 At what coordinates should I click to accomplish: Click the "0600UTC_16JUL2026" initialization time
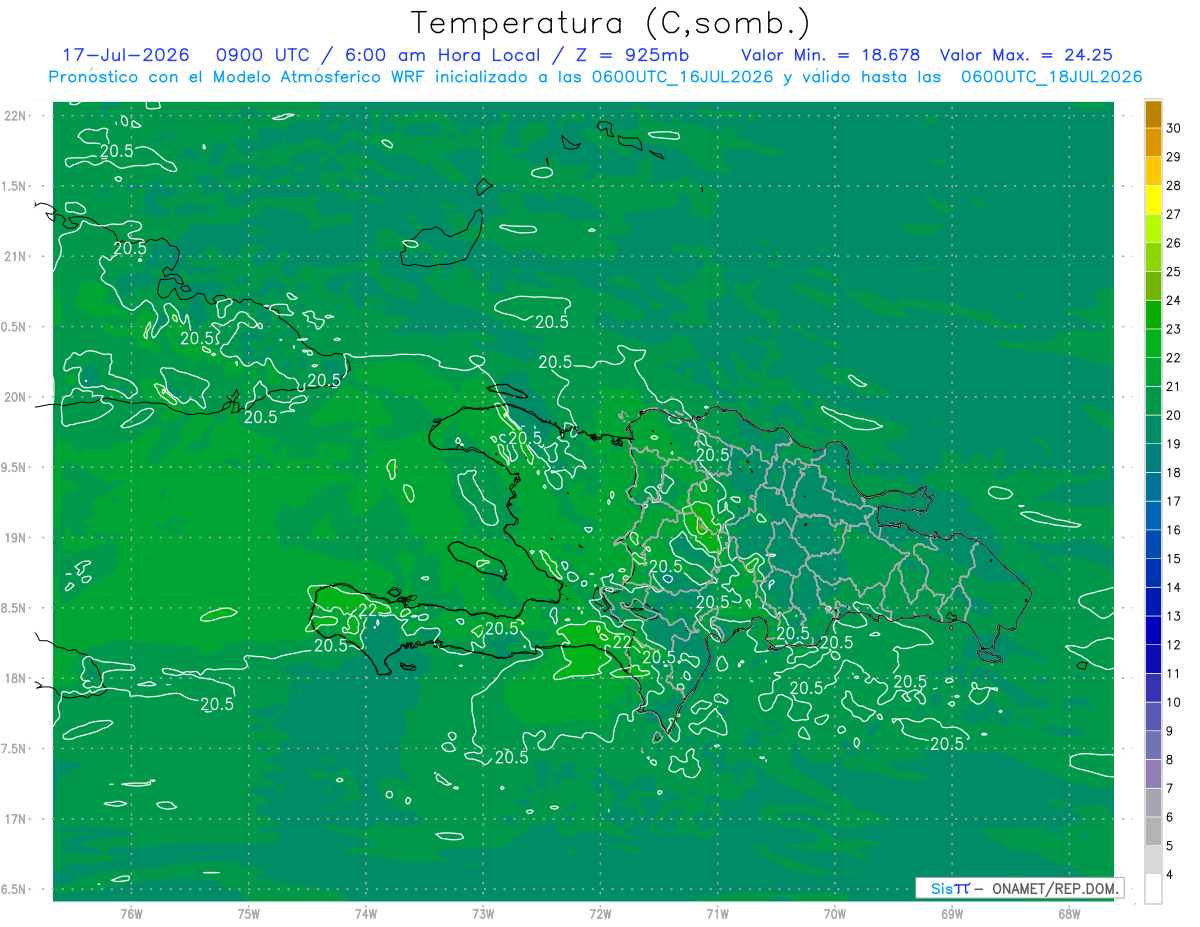pos(682,77)
